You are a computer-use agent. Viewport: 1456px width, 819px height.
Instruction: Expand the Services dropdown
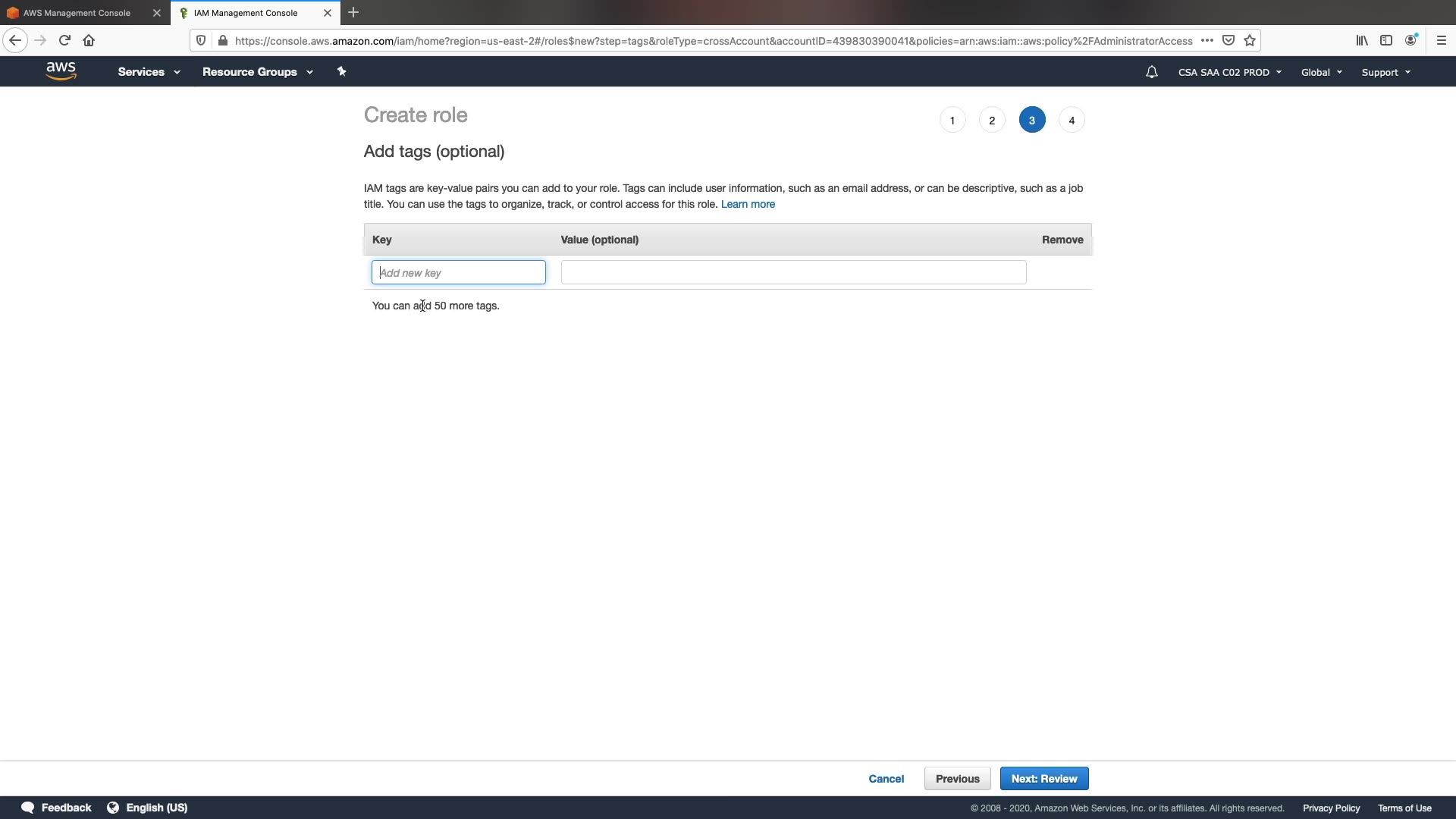[149, 72]
